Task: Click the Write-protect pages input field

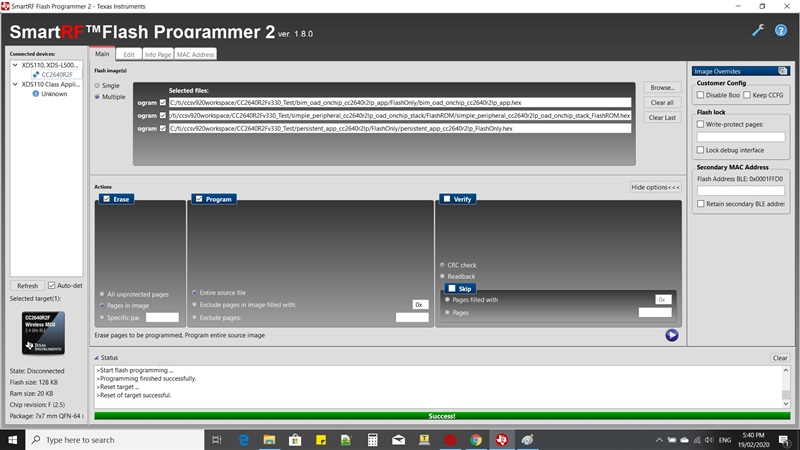Action: tap(740, 137)
